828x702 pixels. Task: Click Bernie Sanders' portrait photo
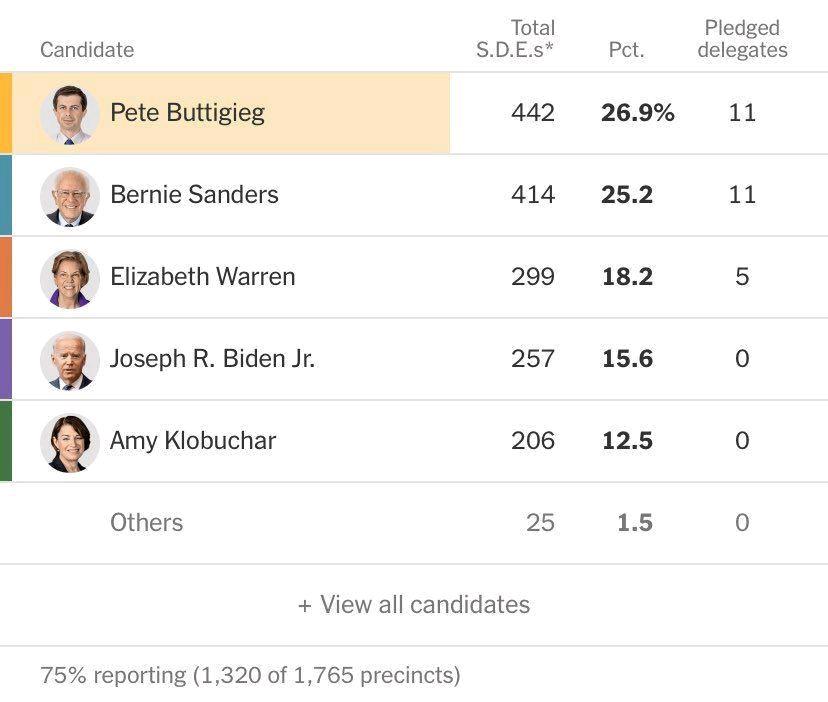click(70, 196)
